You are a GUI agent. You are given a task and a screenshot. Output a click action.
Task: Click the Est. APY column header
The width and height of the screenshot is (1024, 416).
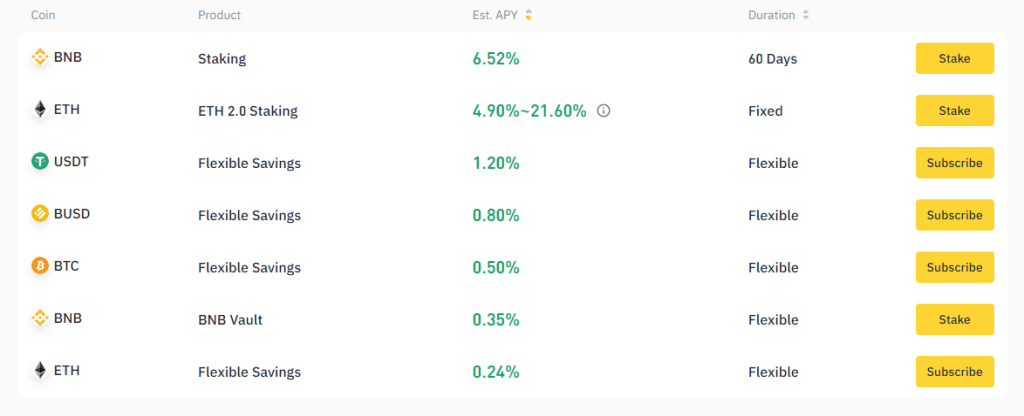(496, 16)
